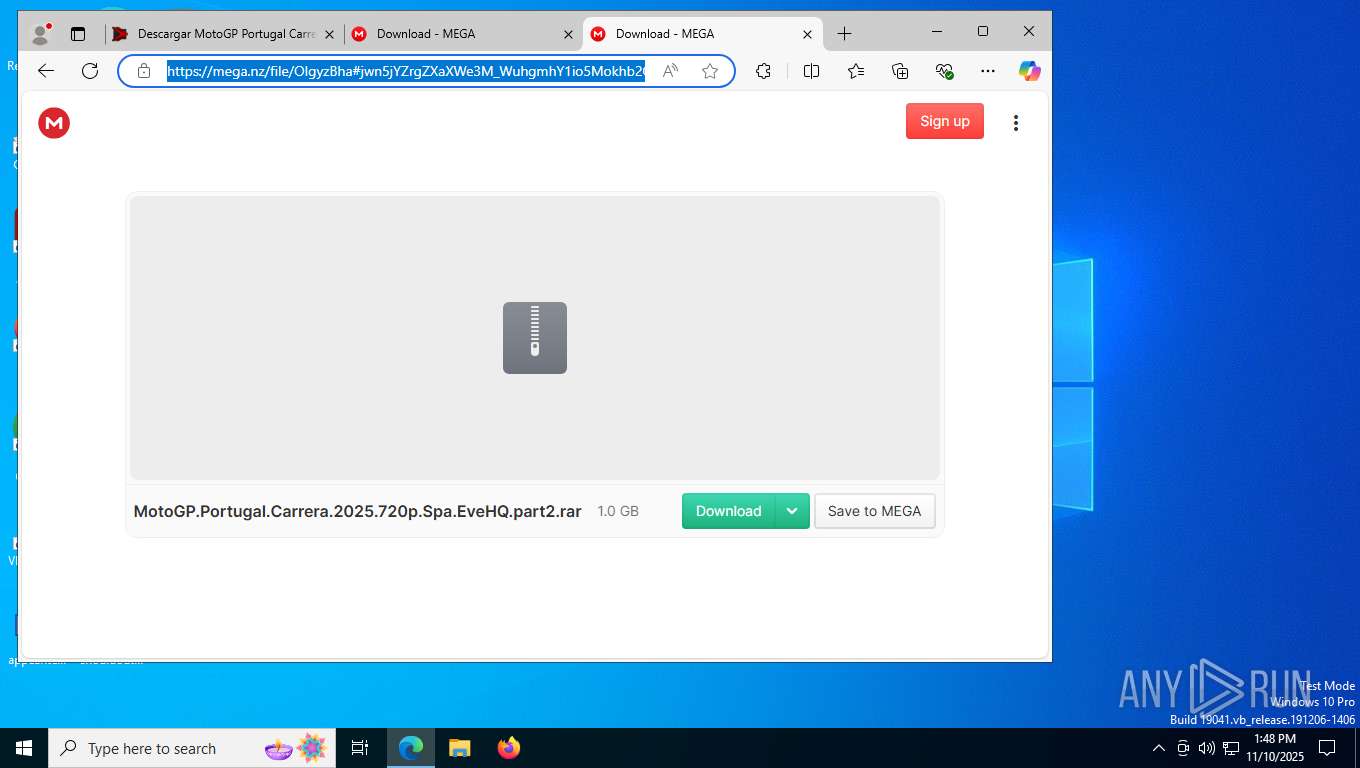
Task: Click the taskbar search box
Action: point(193,748)
